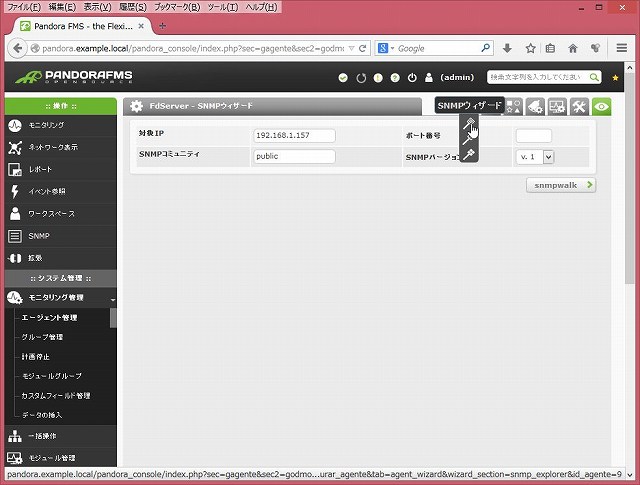Click the port number input field
Viewport: 640px width, 485px height.
coord(533,136)
